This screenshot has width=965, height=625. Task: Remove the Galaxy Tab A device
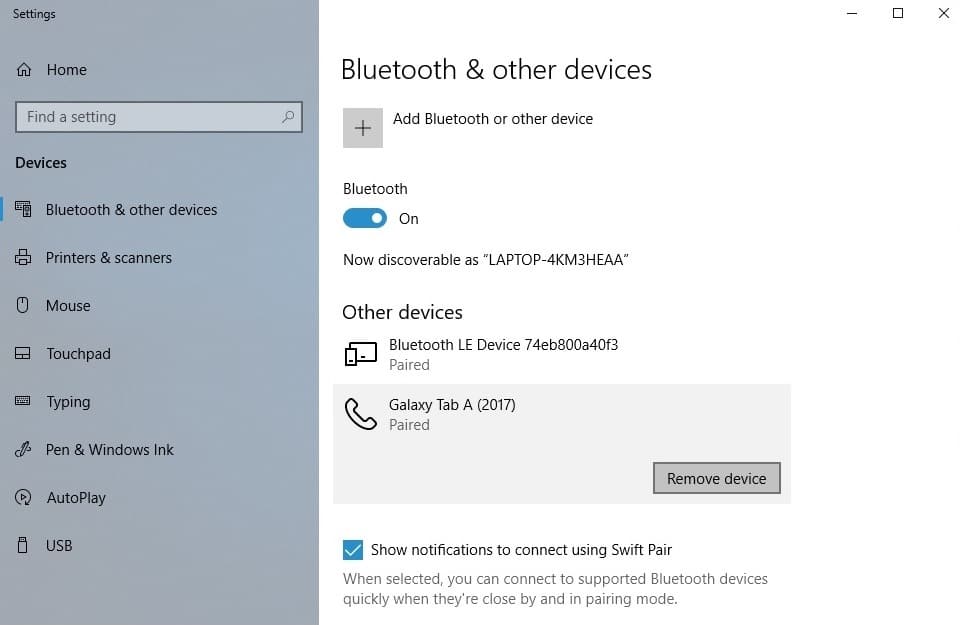[716, 478]
